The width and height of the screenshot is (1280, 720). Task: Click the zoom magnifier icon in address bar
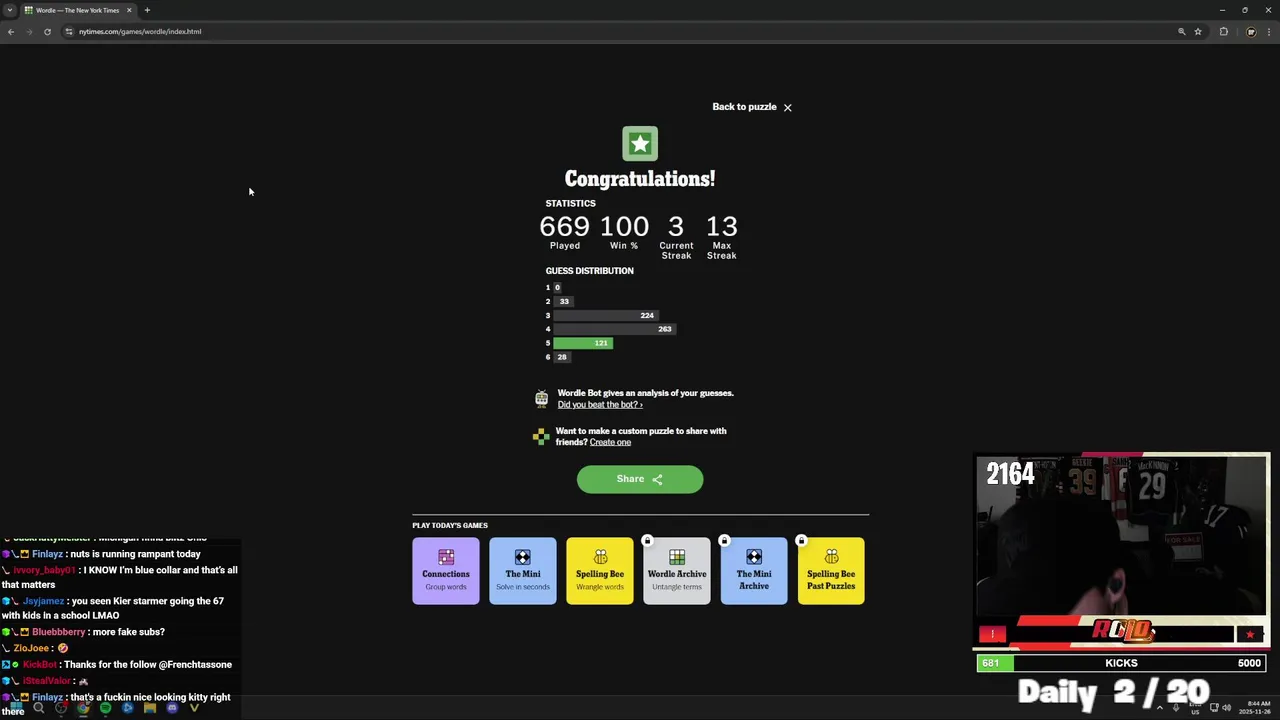coord(1181,31)
